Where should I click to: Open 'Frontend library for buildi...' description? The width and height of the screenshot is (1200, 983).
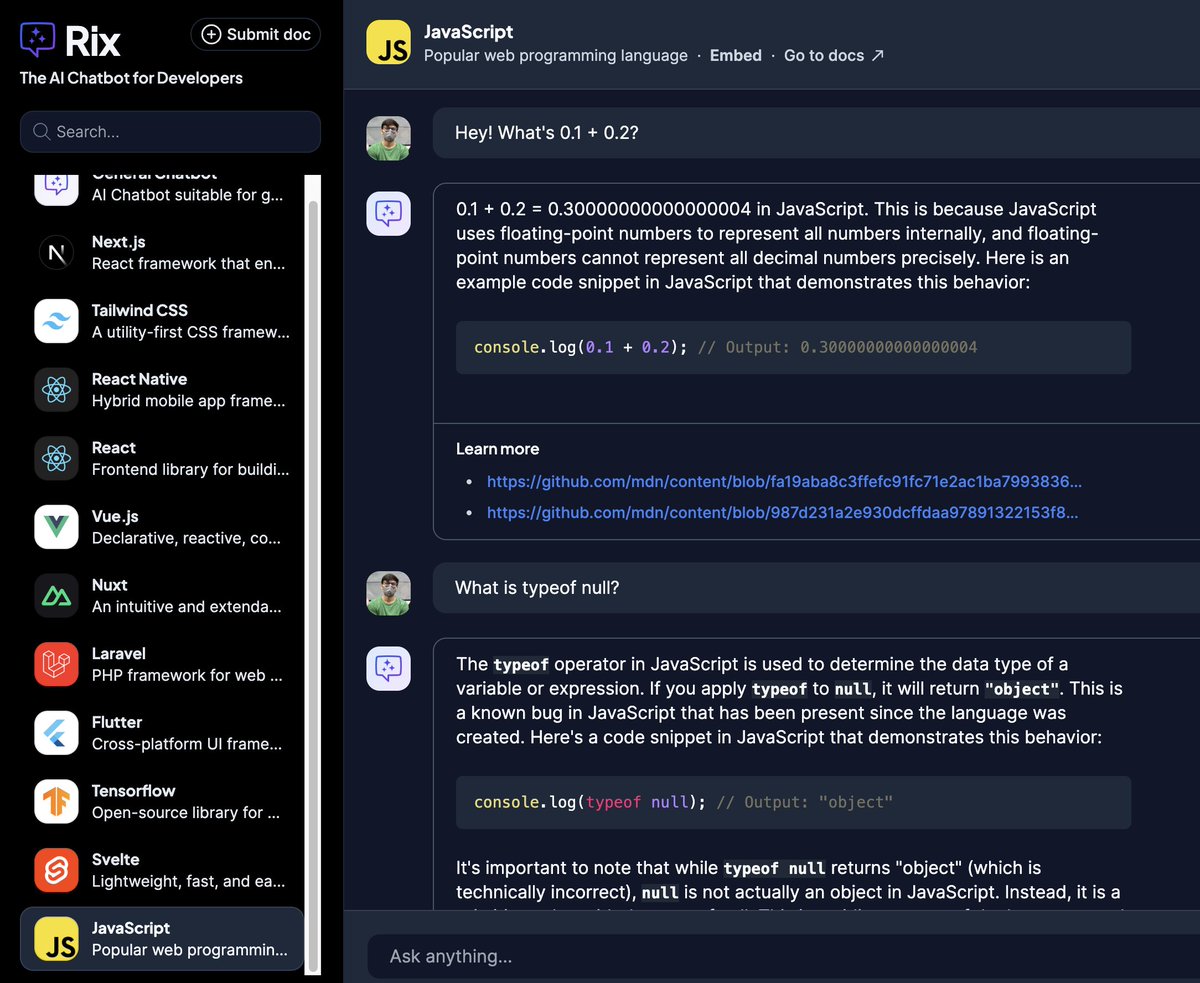(190, 470)
